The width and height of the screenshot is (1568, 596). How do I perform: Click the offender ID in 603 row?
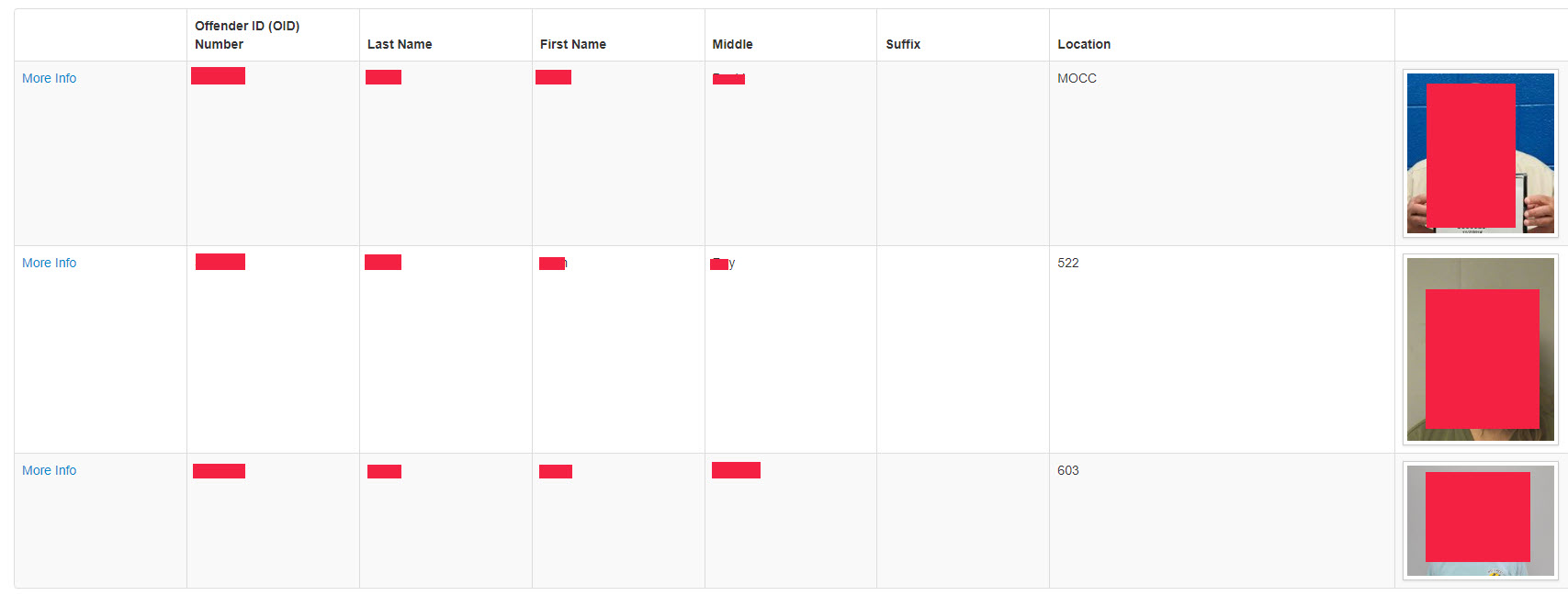click(219, 471)
